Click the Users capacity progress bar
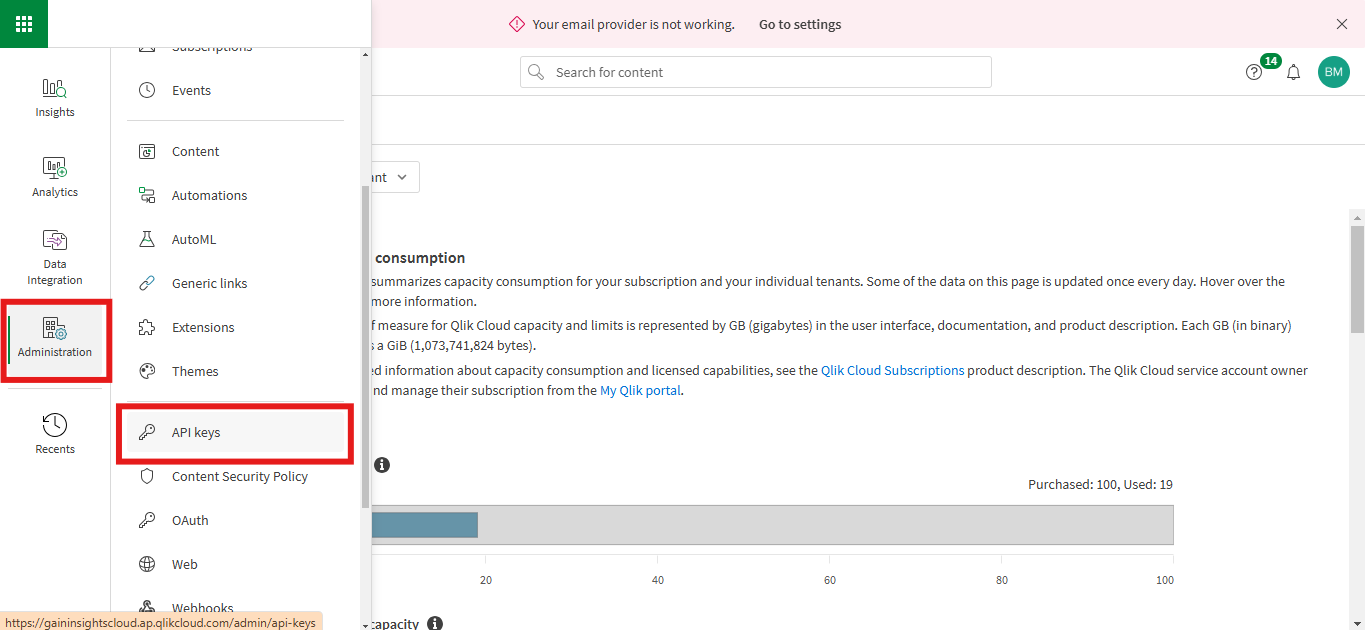The image size is (1365, 630). pyautogui.click(x=424, y=524)
